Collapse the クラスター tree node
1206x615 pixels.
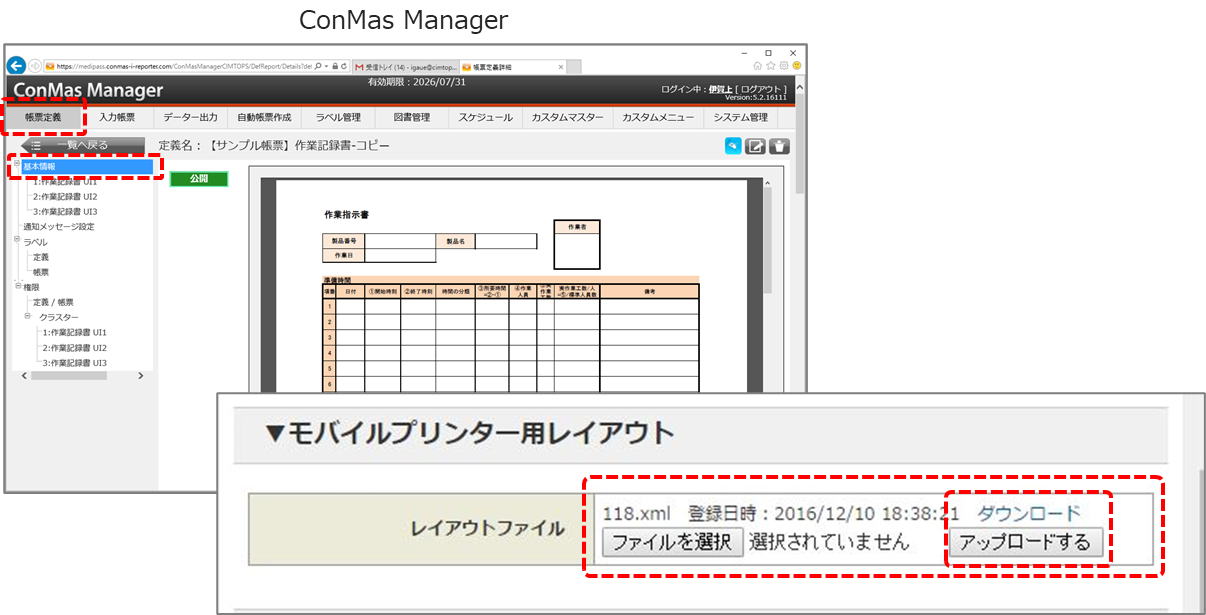pos(28,317)
